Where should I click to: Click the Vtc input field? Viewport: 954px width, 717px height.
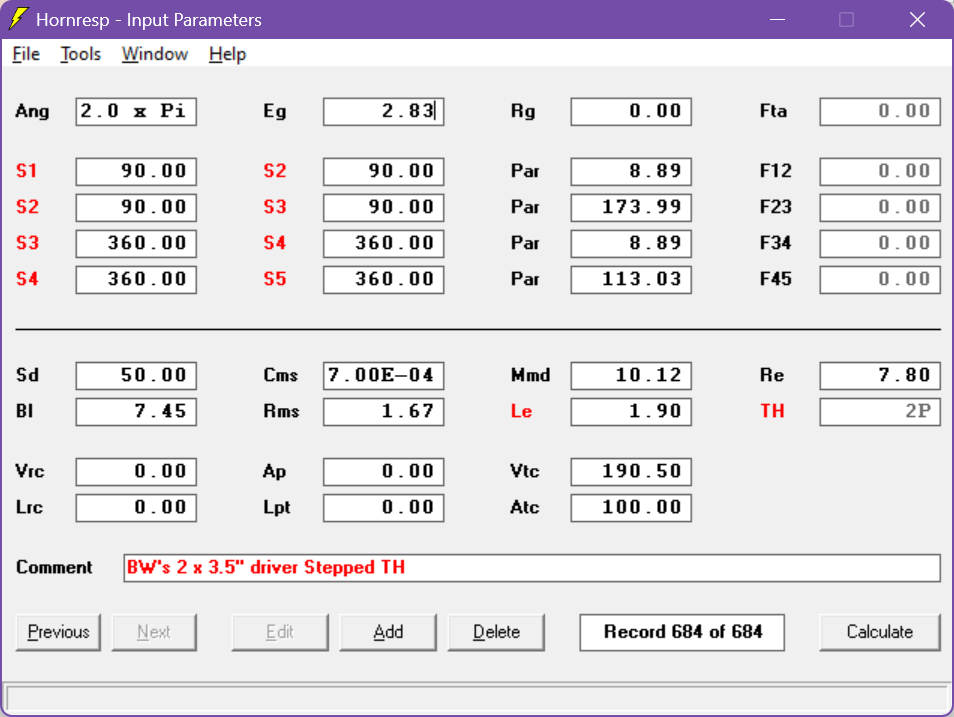631,471
